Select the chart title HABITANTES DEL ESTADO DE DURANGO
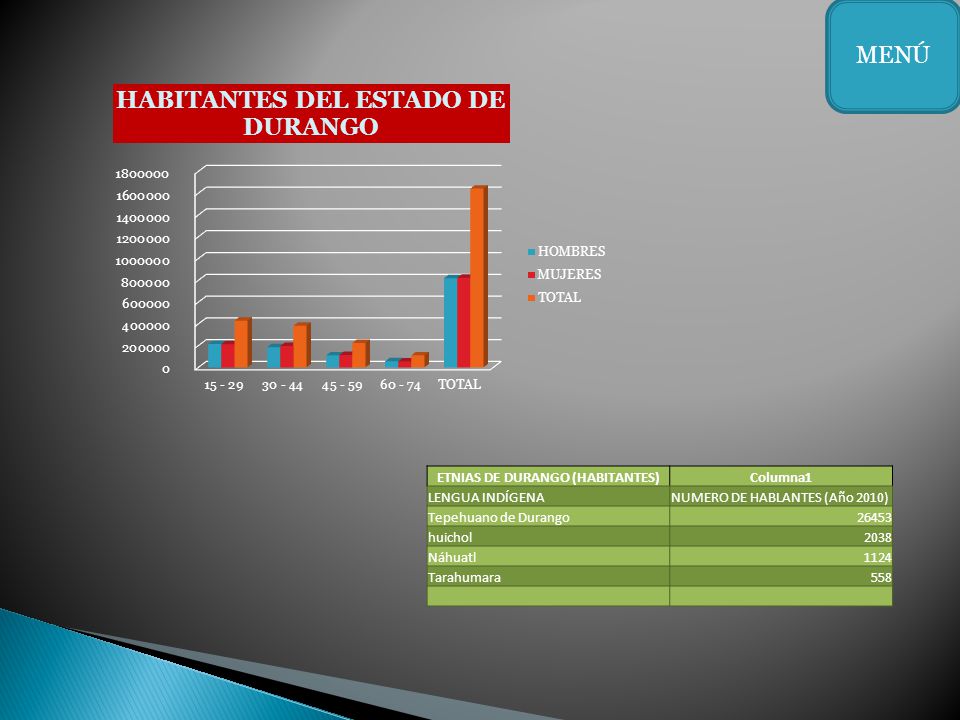 click(x=311, y=113)
